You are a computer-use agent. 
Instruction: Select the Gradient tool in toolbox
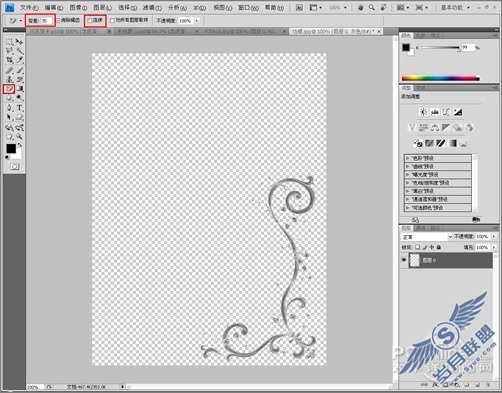pyautogui.click(x=20, y=89)
